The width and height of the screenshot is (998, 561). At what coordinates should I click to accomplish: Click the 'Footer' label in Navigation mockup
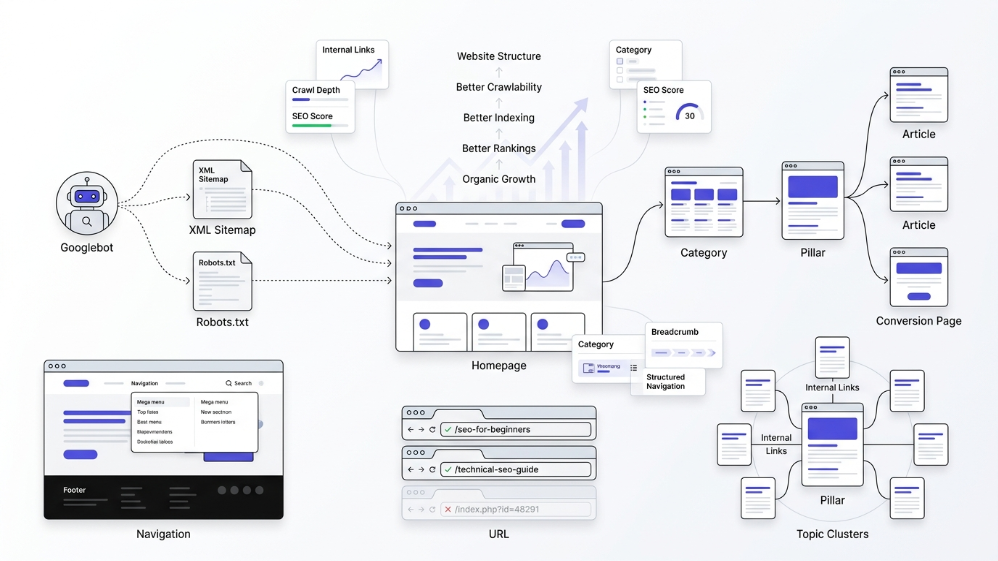point(74,490)
